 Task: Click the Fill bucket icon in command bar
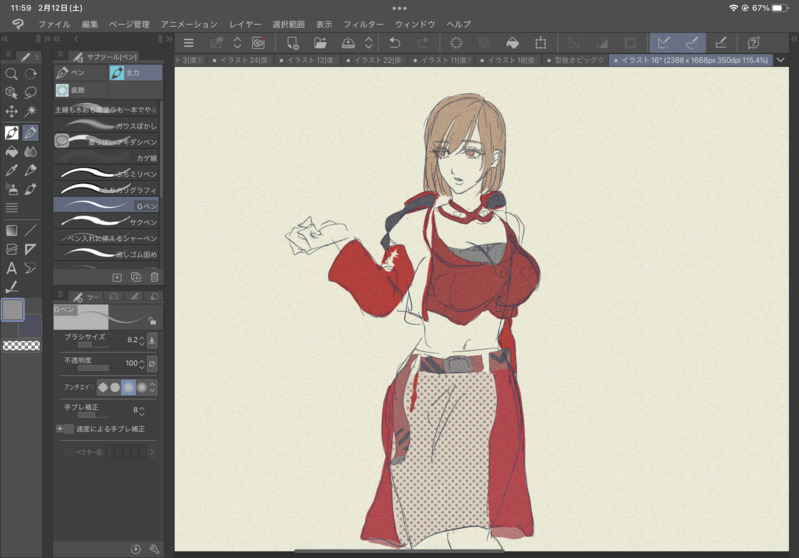pyautogui.click(x=512, y=43)
